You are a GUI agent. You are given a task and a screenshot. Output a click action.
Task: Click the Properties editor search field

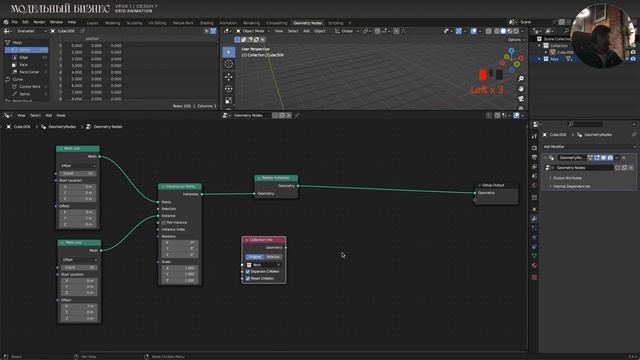[584, 124]
